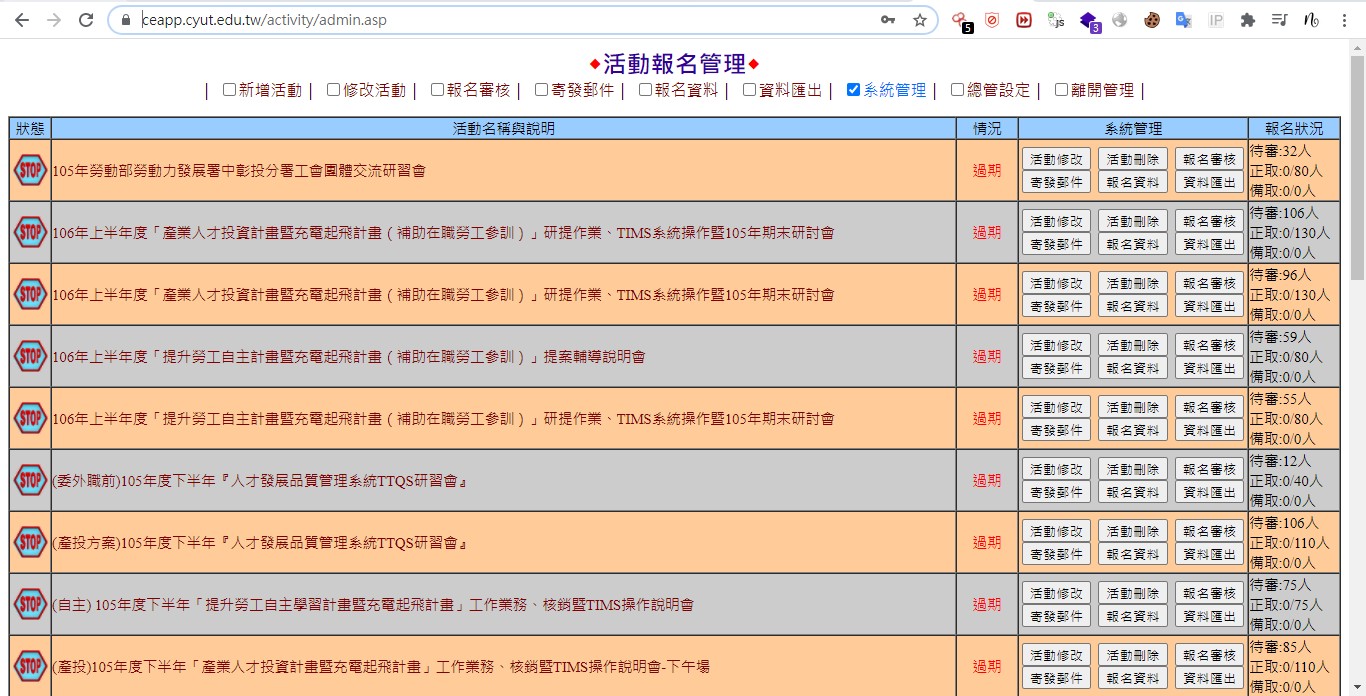Image resolution: width=1366 pixels, height=696 pixels.
Task: Check the 修改活動 checkbox
Action: click(x=333, y=90)
